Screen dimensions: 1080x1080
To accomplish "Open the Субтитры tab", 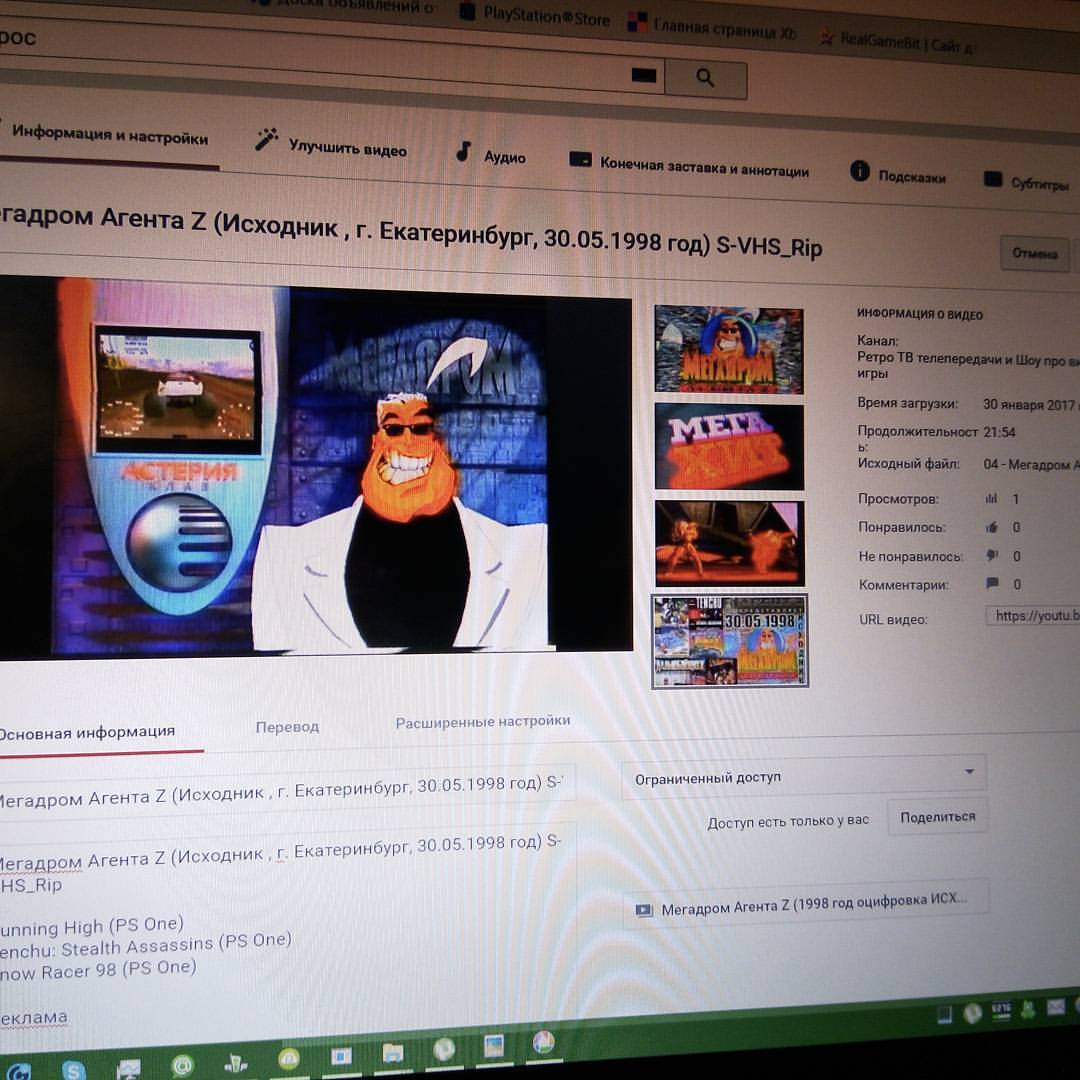I will tap(1026, 183).
